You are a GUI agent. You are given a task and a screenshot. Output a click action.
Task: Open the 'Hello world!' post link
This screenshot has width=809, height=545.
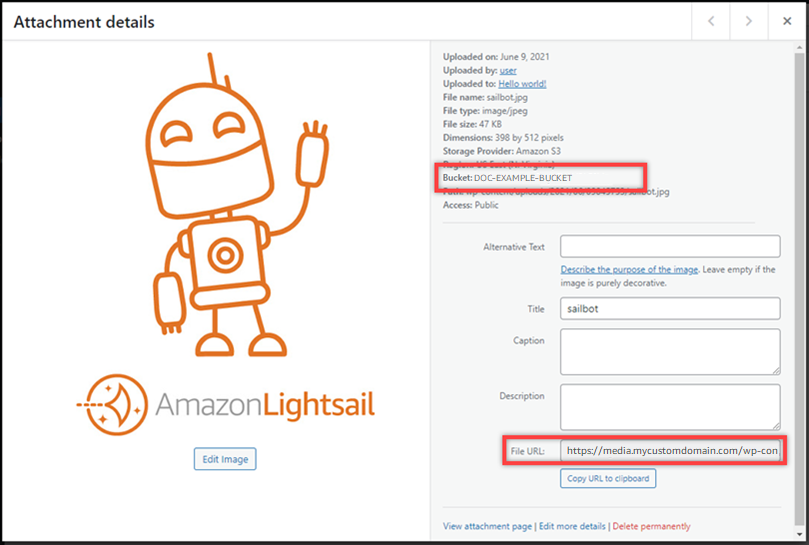click(x=522, y=85)
